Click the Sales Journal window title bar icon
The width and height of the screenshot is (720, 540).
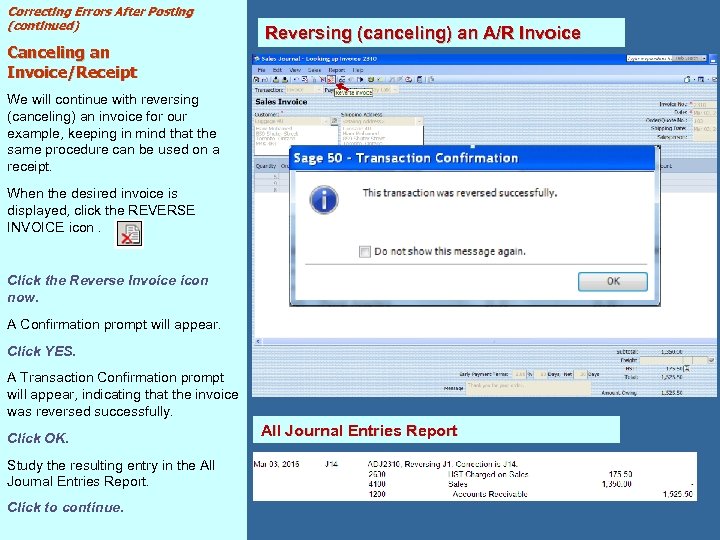coord(257,59)
